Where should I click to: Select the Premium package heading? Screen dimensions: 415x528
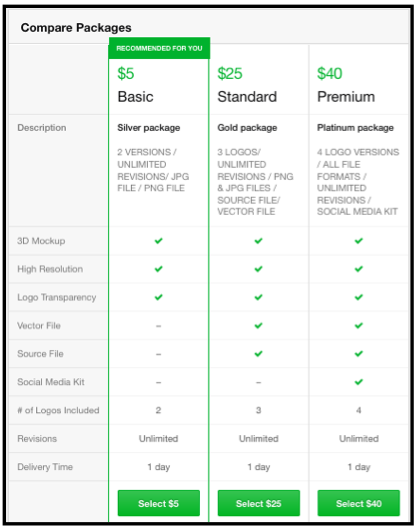[x=346, y=97]
